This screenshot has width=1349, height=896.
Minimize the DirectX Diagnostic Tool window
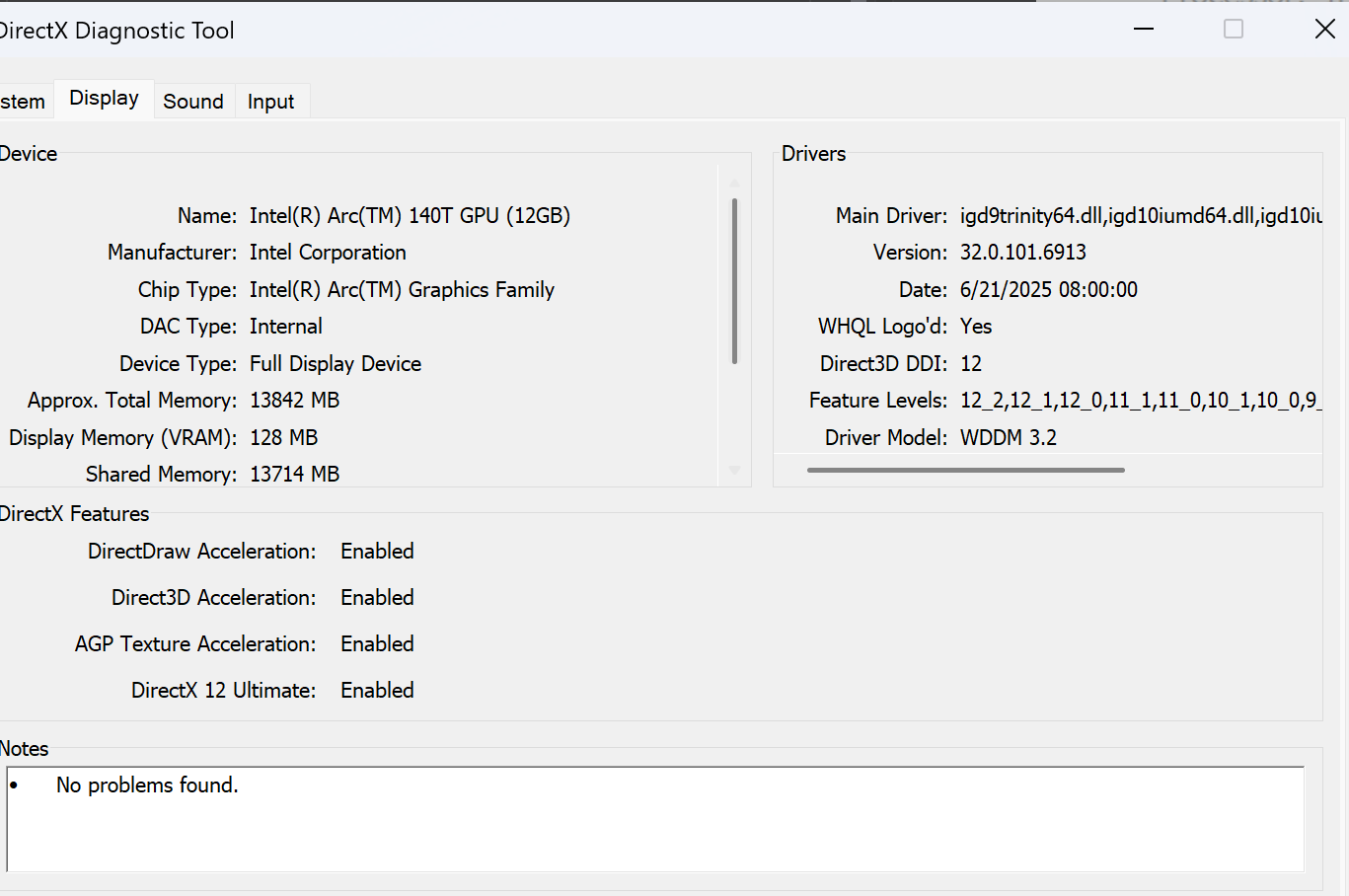point(1144,29)
